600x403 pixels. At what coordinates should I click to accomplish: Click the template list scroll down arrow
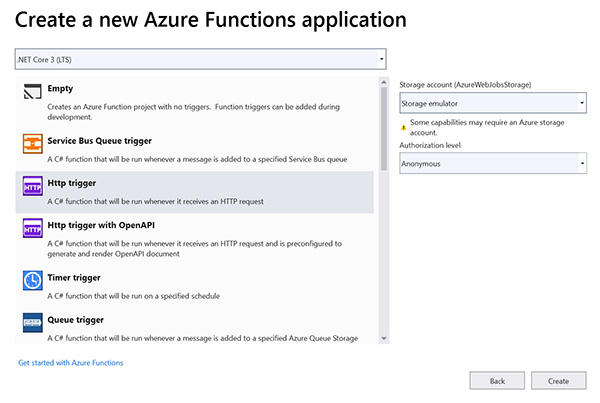pos(384,339)
